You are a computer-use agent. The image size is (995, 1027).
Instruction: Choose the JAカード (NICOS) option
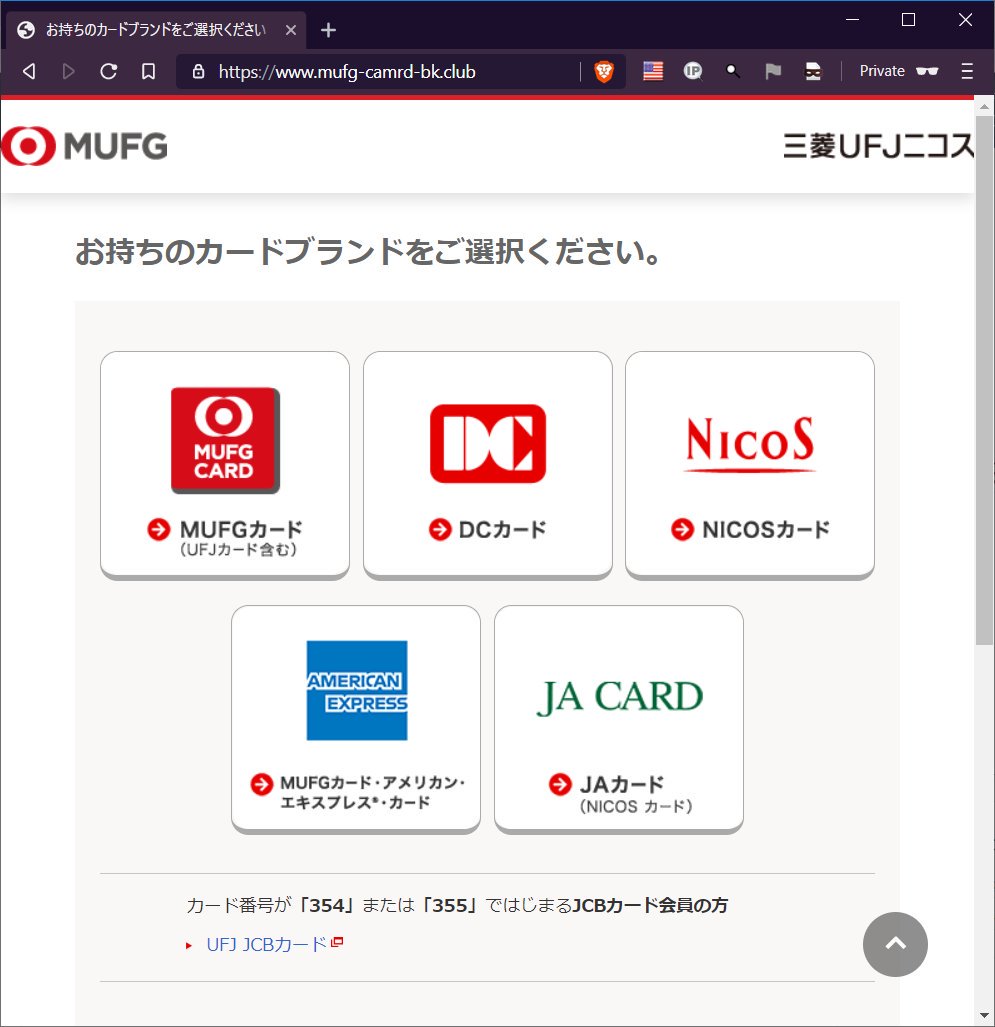coord(619,719)
